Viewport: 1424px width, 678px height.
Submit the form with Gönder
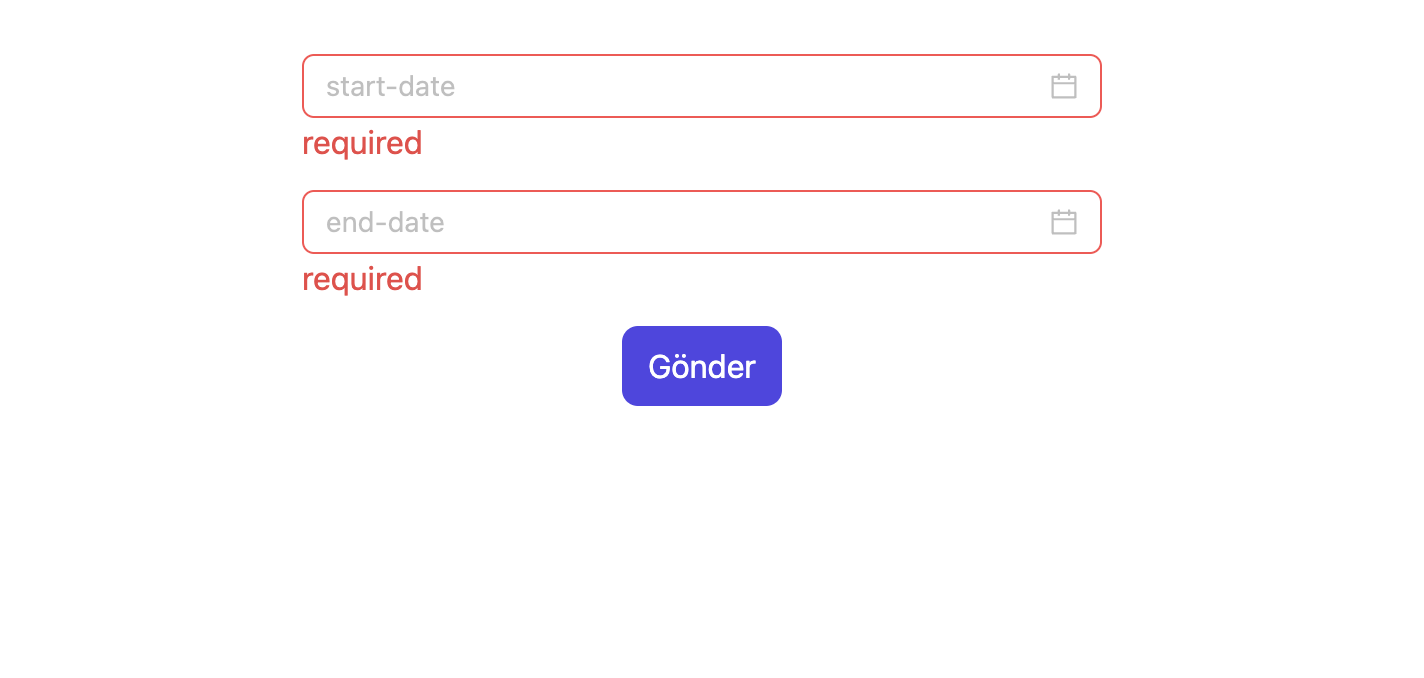pos(701,366)
